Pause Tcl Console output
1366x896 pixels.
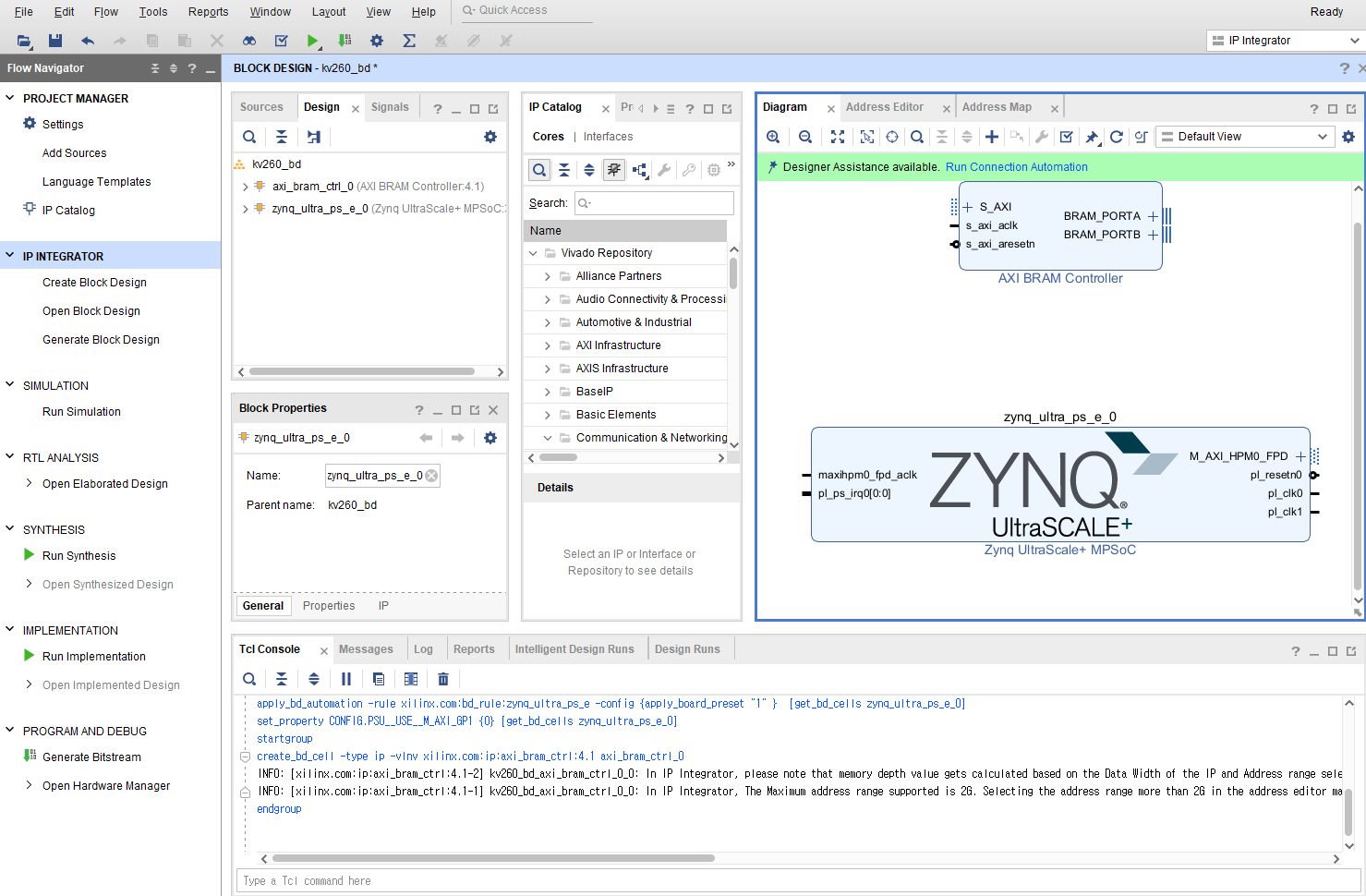[x=346, y=679]
